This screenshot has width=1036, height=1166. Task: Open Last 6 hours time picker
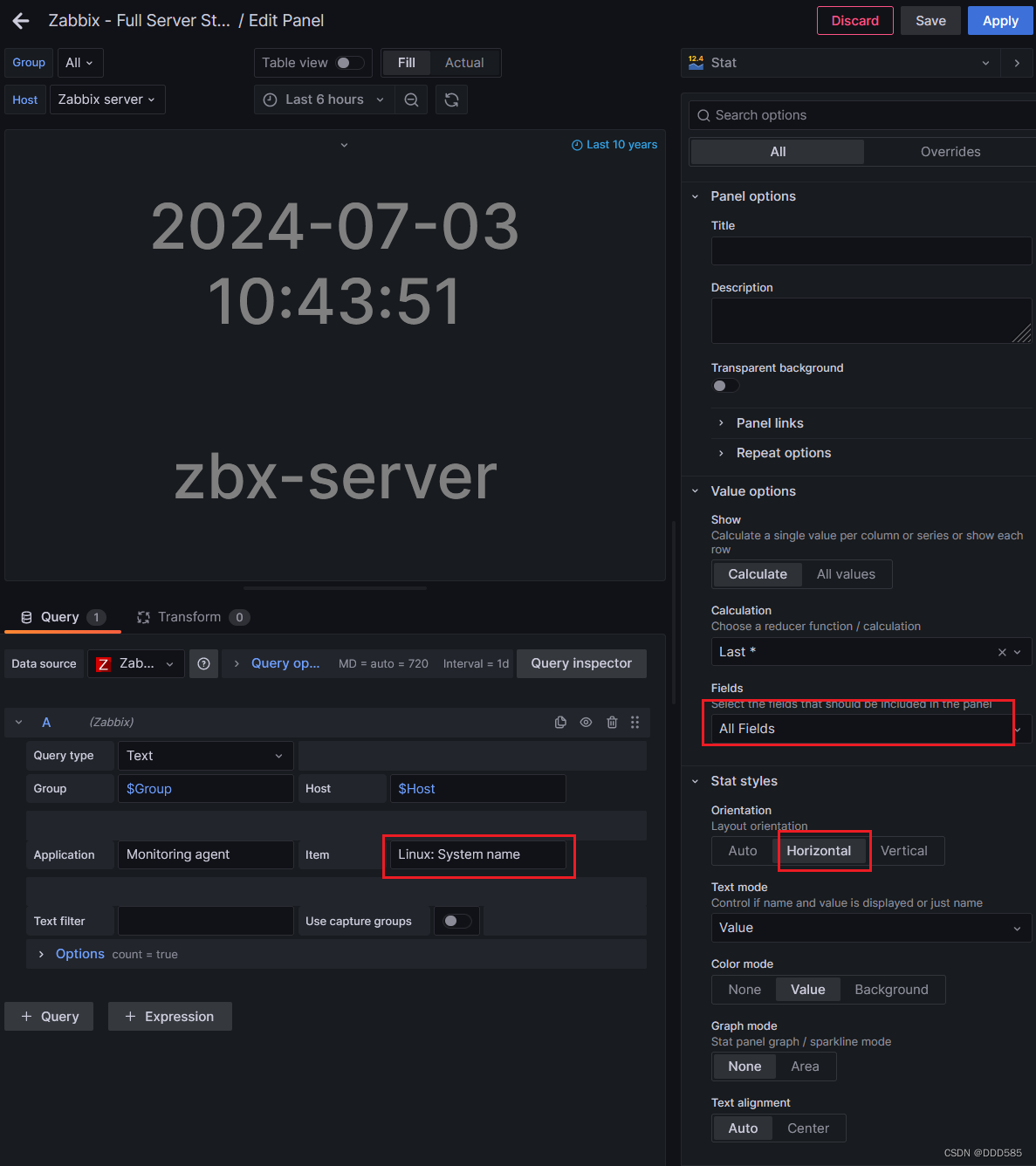coord(324,100)
